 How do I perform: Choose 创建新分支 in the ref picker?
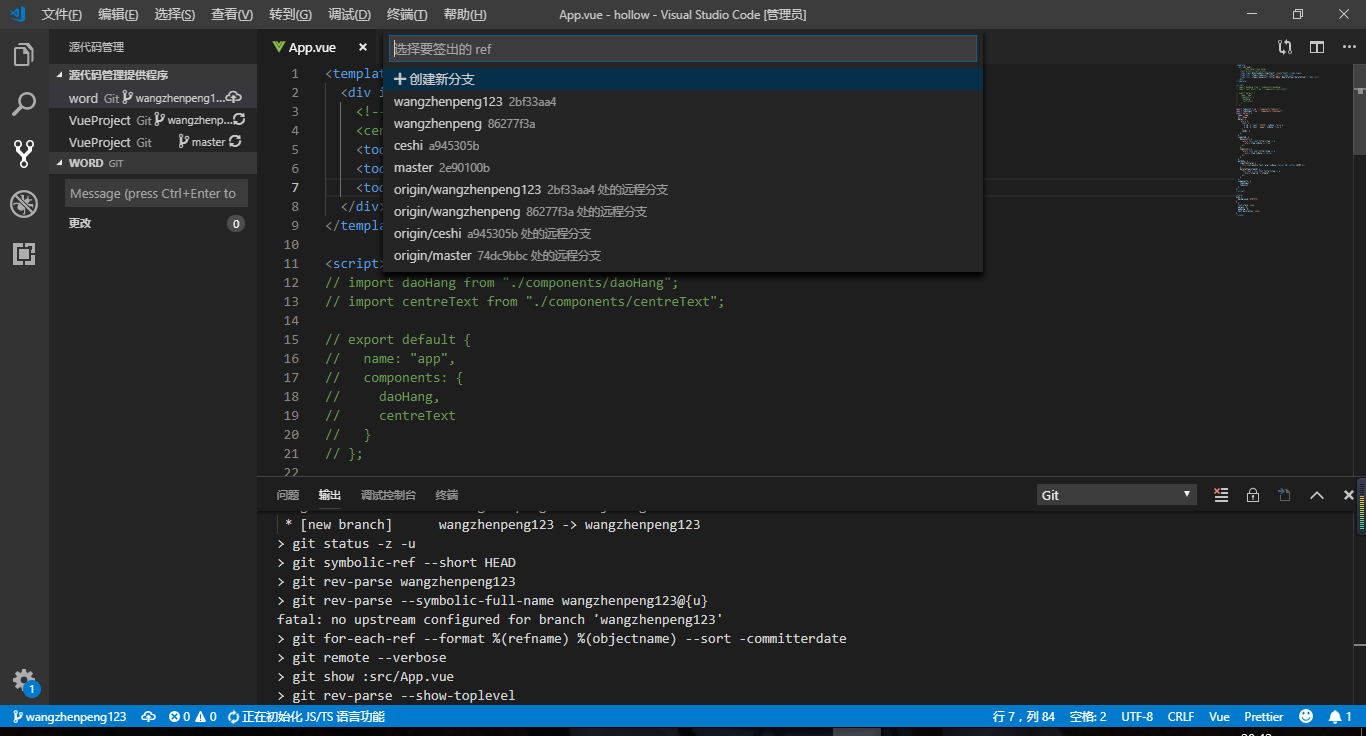(436, 78)
